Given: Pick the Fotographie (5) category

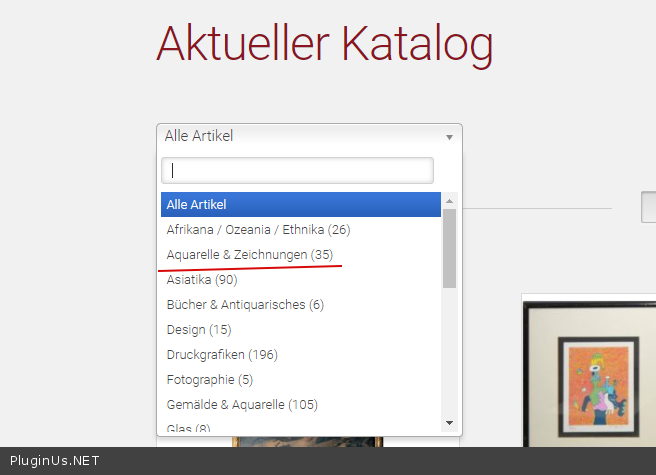Looking at the screenshot, I should pos(301,380).
